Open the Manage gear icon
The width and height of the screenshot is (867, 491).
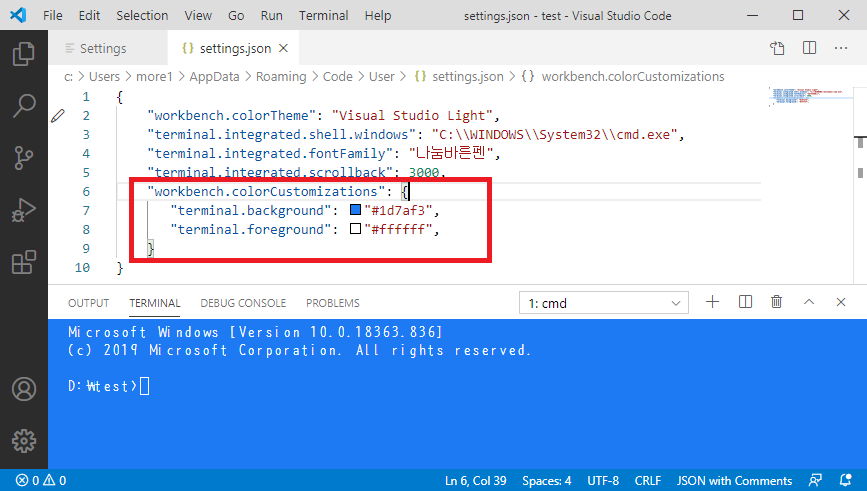[x=24, y=441]
